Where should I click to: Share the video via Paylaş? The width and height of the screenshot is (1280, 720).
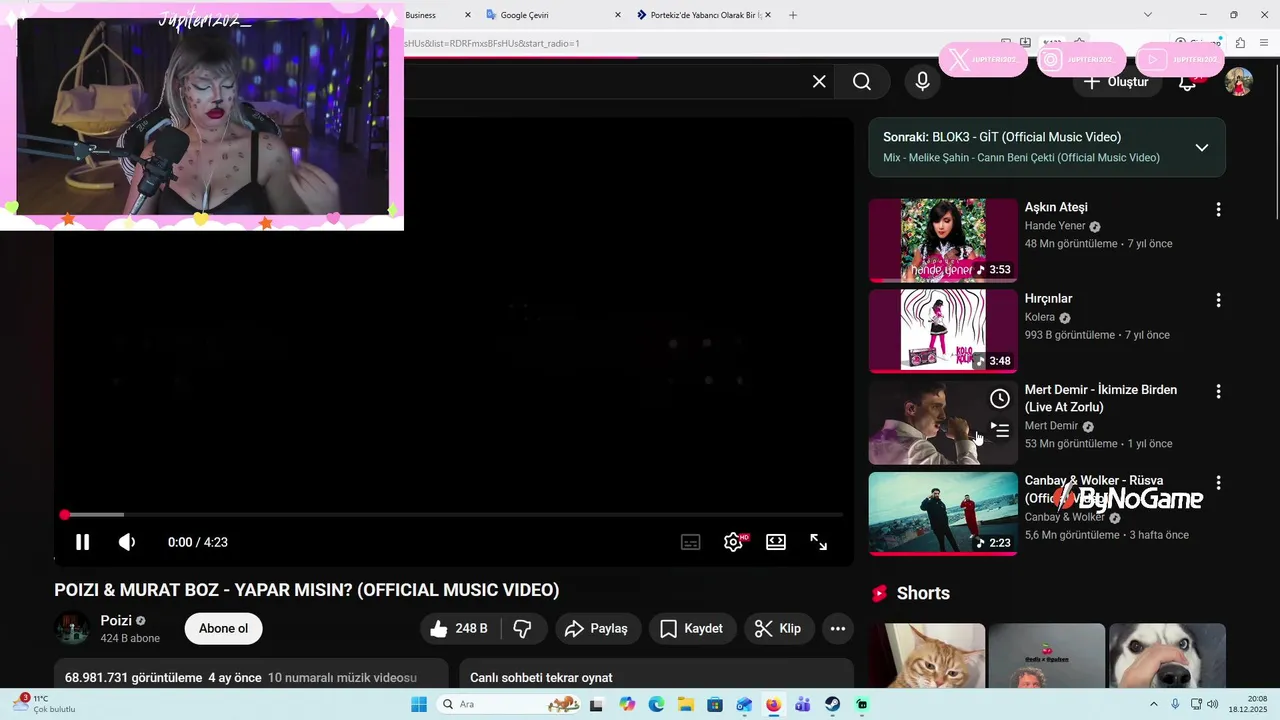[x=598, y=628]
